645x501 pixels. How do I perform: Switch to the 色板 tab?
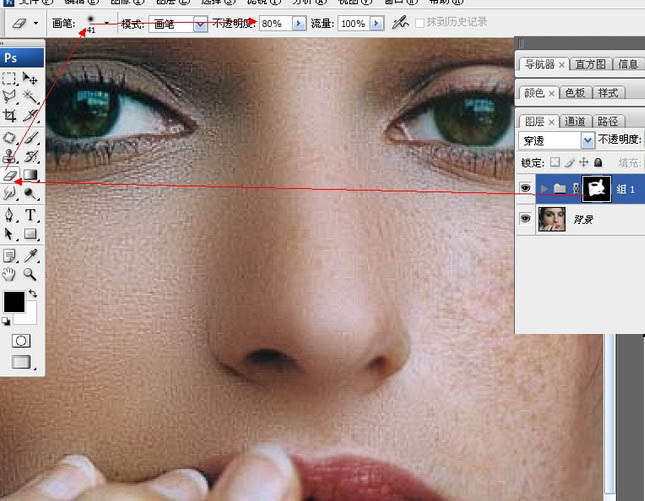point(575,93)
